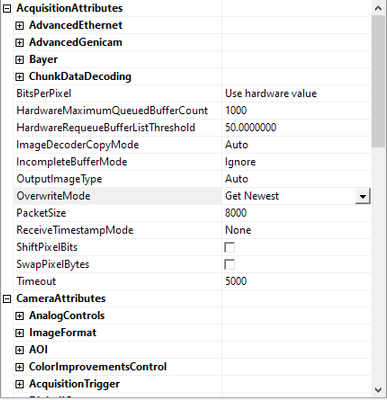387x400 pixels.
Task: Click the BitsPerPixel value field
Action: pyautogui.click(x=296, y=94)
